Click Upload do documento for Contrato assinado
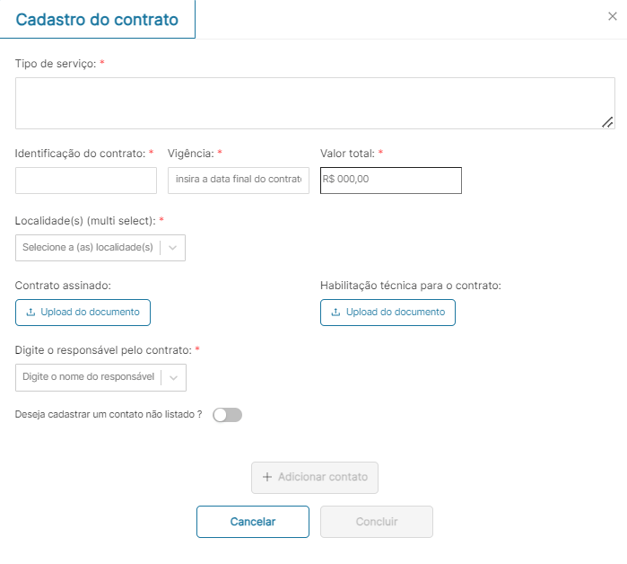 point(83,312)
